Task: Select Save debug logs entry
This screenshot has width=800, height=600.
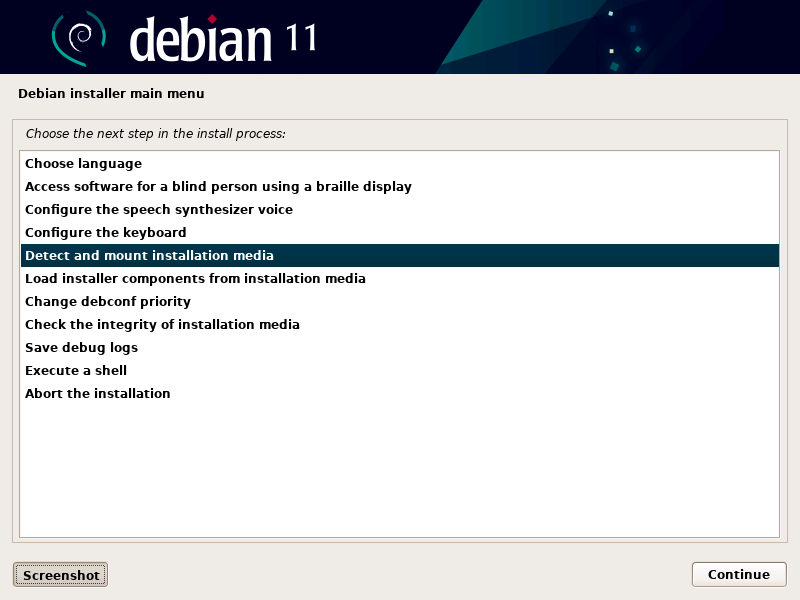Action: 400,347
